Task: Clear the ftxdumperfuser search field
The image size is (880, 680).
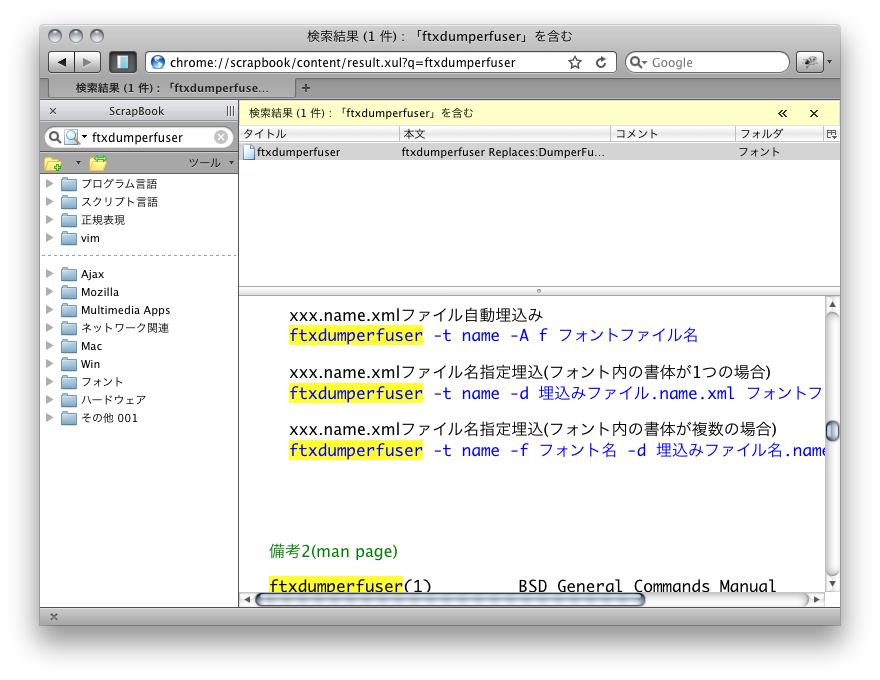Action: pos(221,137)
